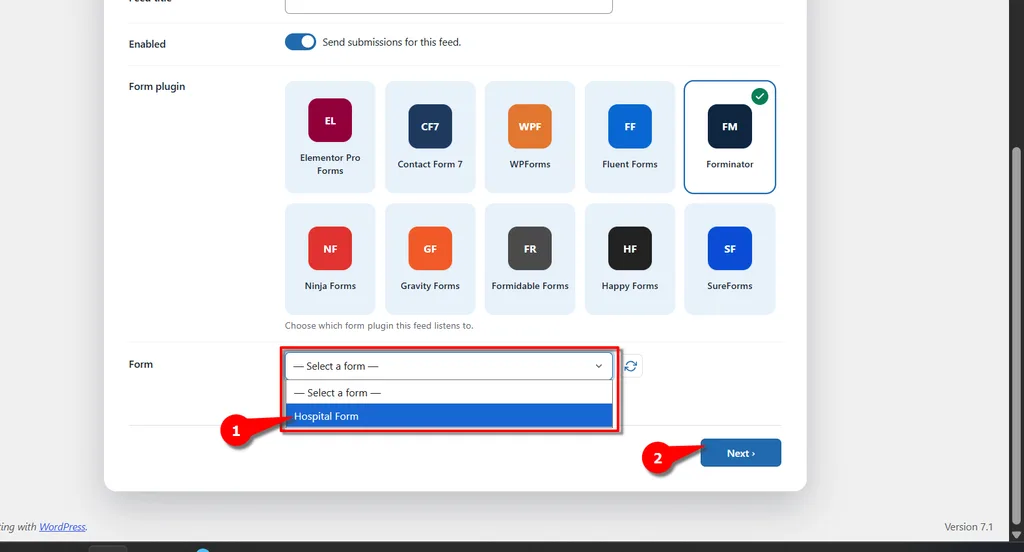Pick the WPForms plugin card
Screen dimensions: 1024x552
click(530, 137)
